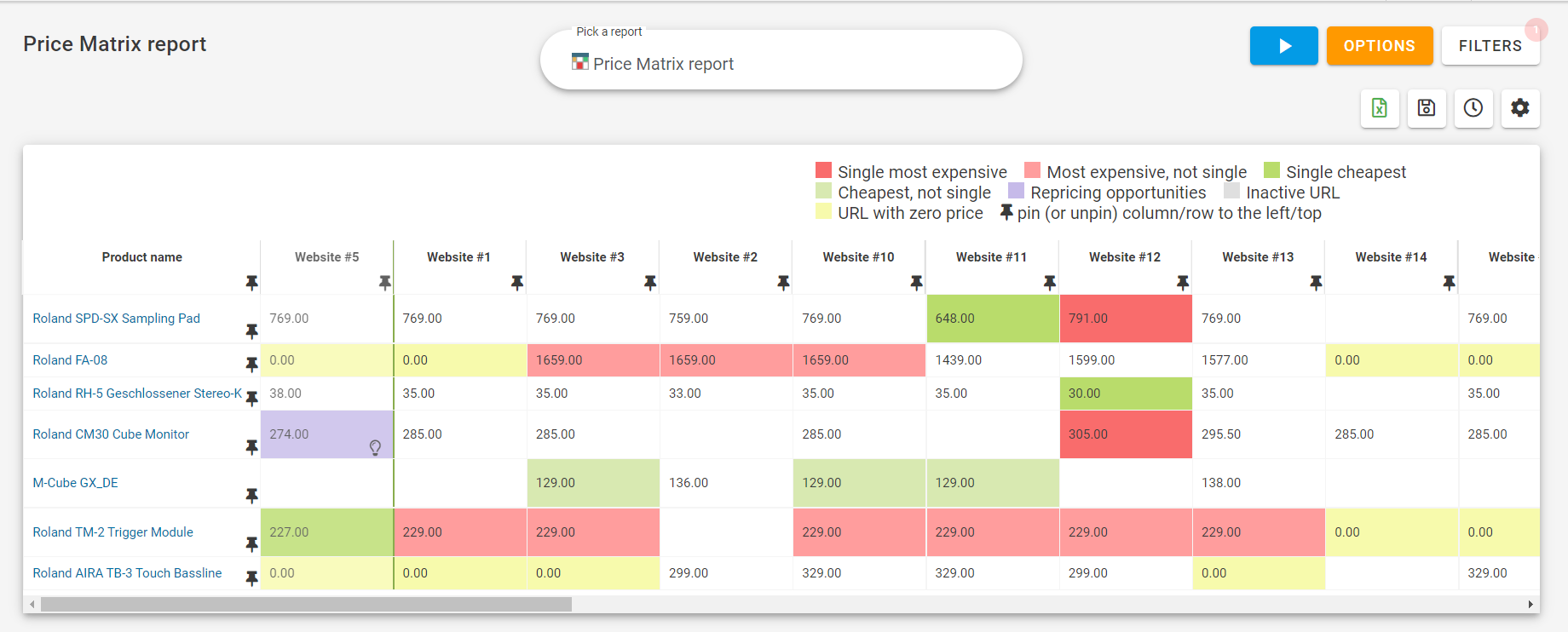
Task: Pin the Website #12 column
Action: click(1183, 282)
